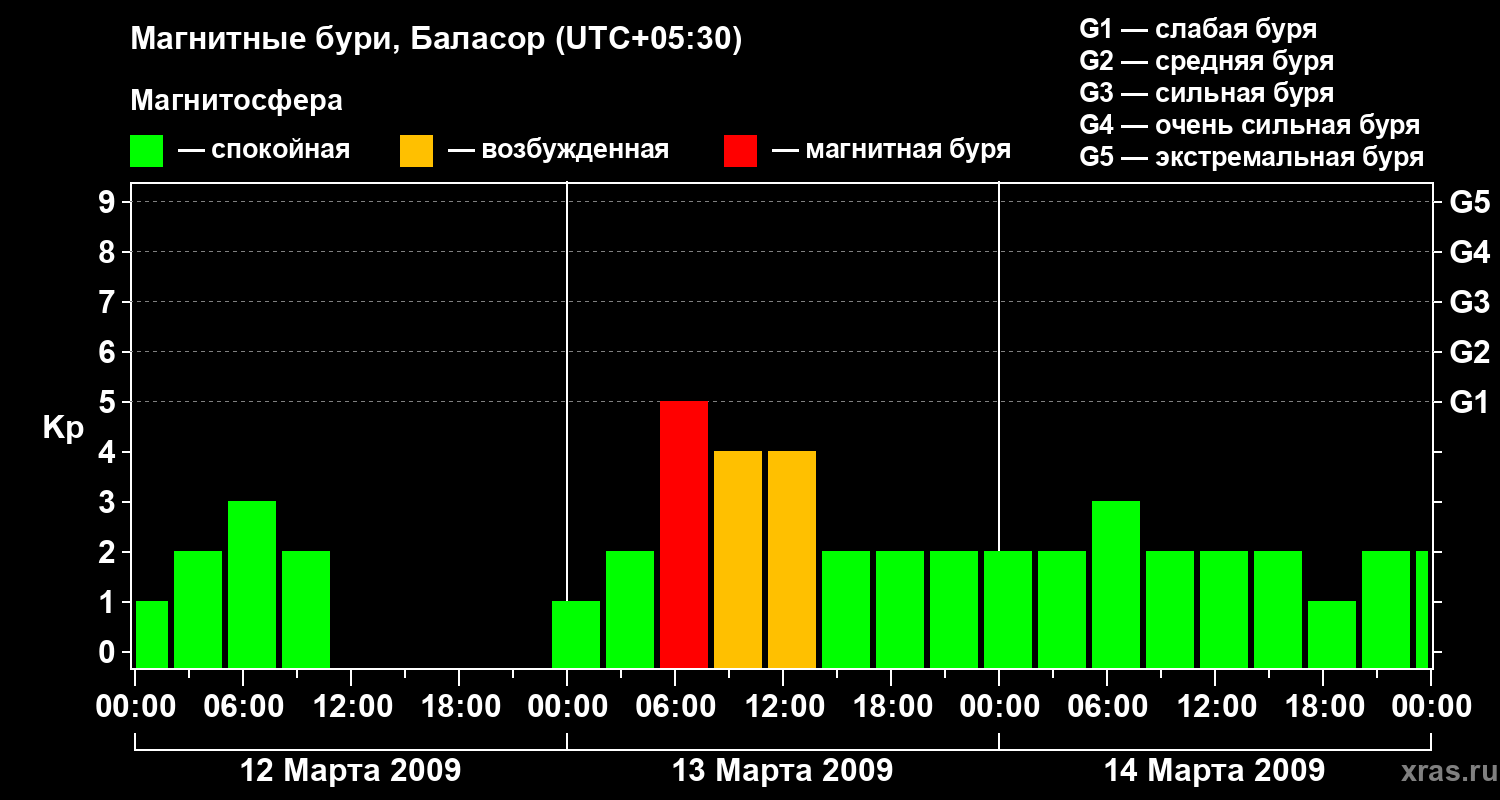The image size is (1500, 800).
Task: Click the '— возбужденная' legend label
Action: (558, 151)
